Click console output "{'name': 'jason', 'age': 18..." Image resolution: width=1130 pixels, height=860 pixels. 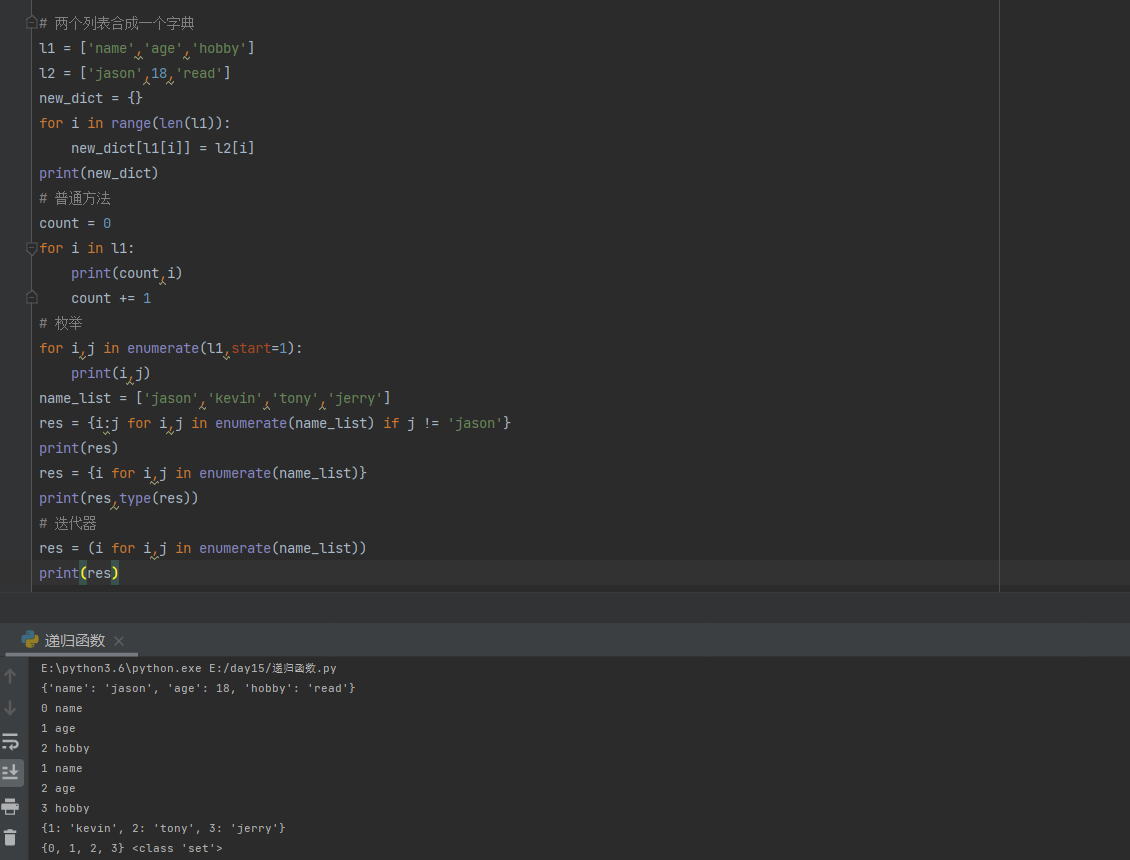click(198, 688)
